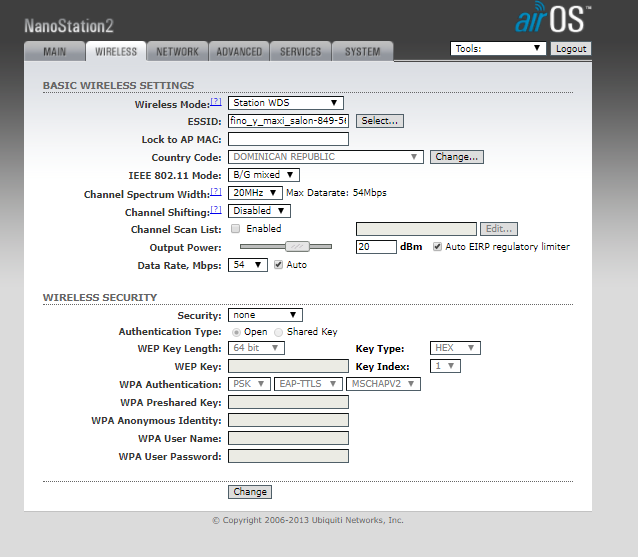The height and width of the screenshot is (557, 638).
Task: Open the Channel Spectrum Width dropdown
Action: [x=255, y=193]
